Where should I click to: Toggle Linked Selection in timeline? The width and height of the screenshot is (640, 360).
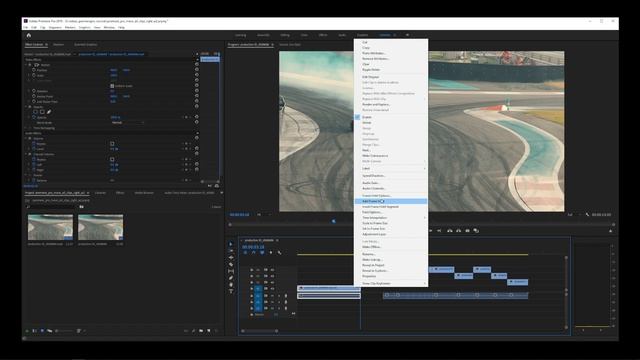(262, 253)
